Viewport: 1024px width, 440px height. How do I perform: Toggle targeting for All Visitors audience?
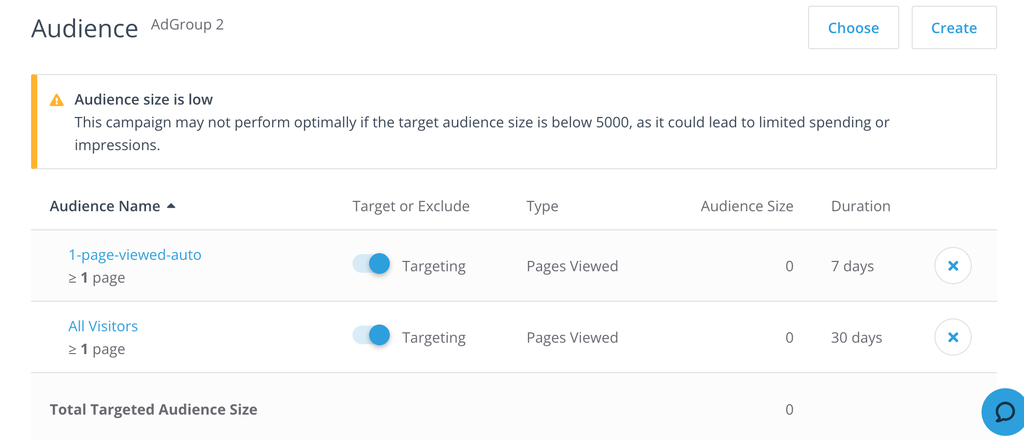tap(371, 335)
